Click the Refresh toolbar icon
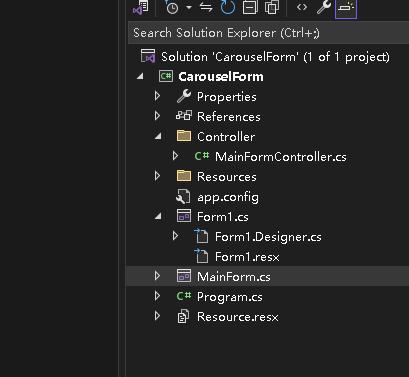Image resolution: width=409 pixels, height=377 pixels. pyautogui.click(x=228, y=7)
